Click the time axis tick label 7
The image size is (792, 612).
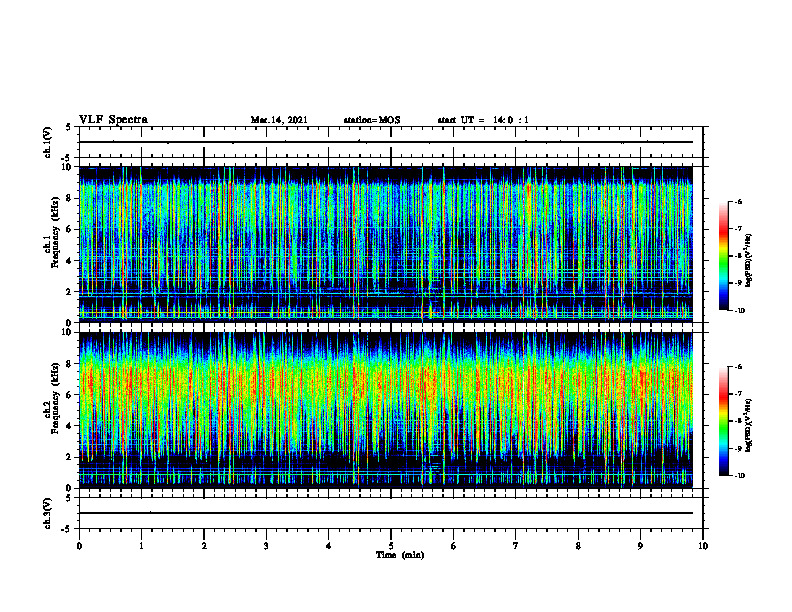[516, 546]
